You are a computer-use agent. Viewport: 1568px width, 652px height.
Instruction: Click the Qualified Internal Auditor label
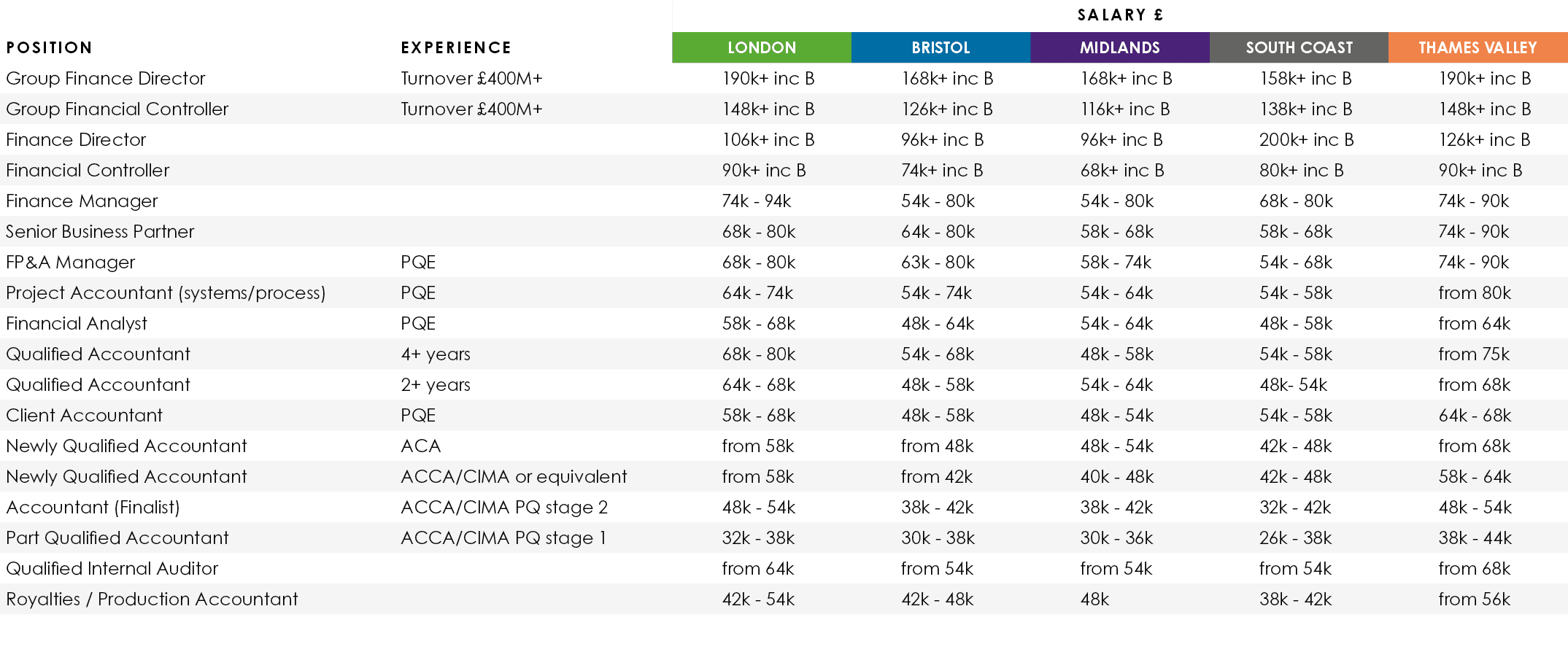tap(112, 569)
